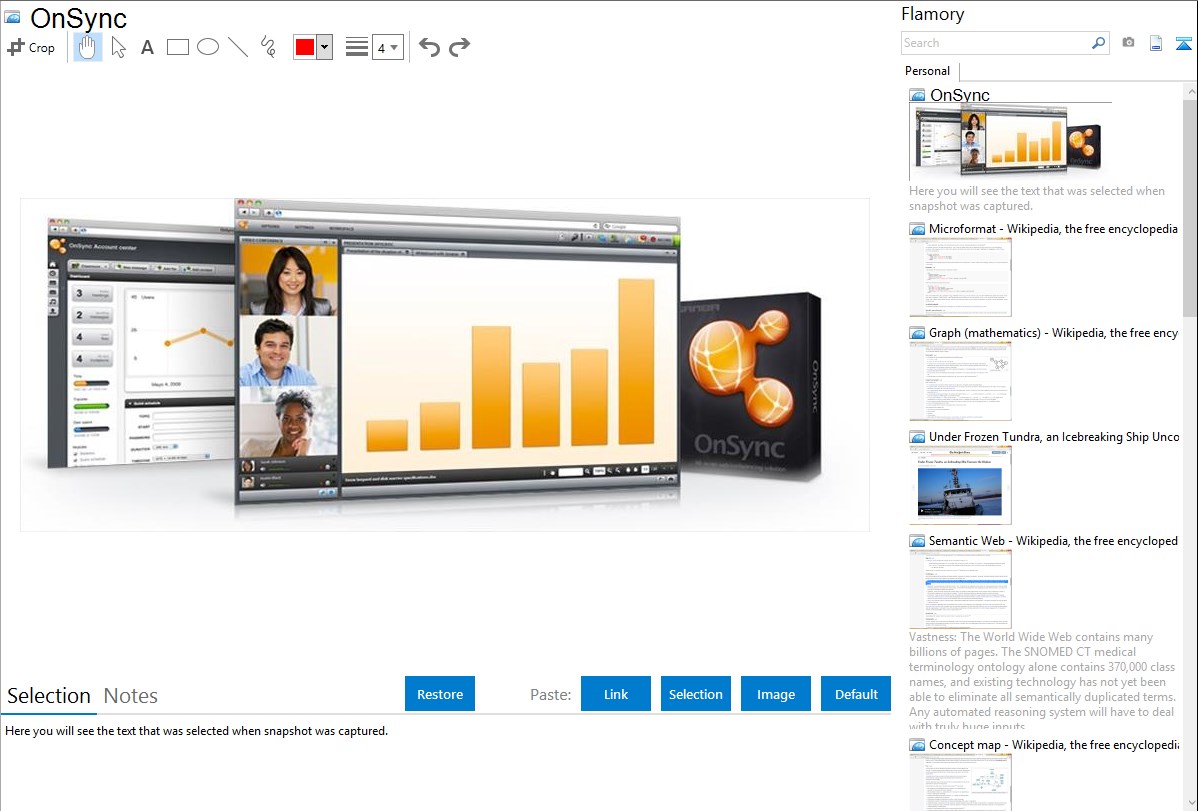Click the magnifier search icon
Image resolution: width=1198 pixels, height=811 pixels.
tap(1099, 43)
